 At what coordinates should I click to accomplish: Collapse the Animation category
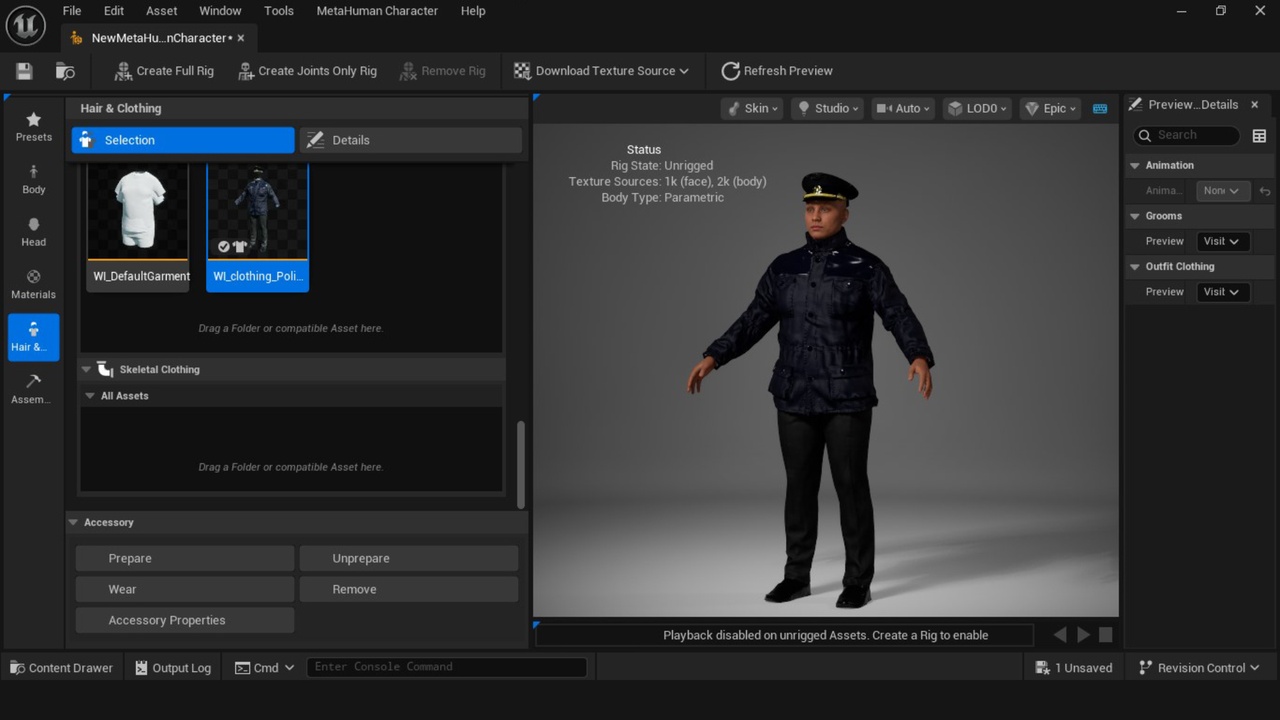(1135, 165)
